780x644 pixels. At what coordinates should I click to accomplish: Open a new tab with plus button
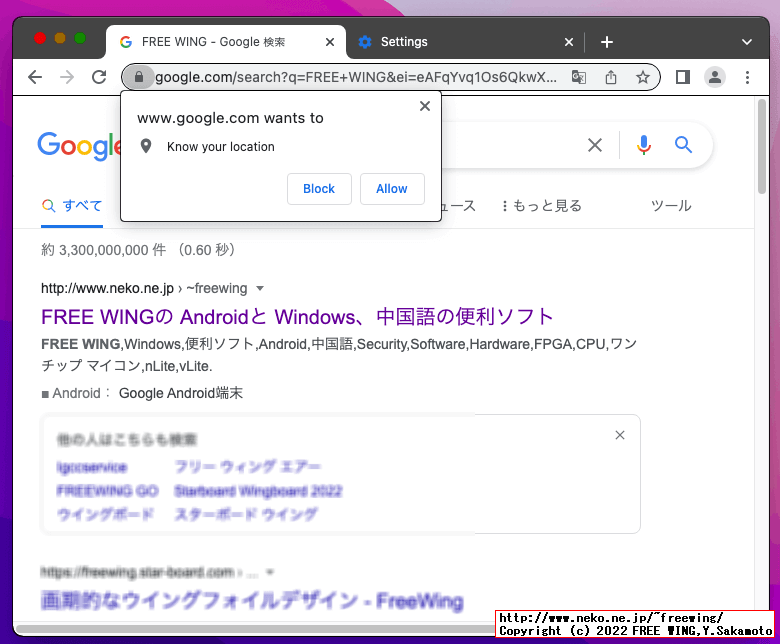(x=606, y=42)
